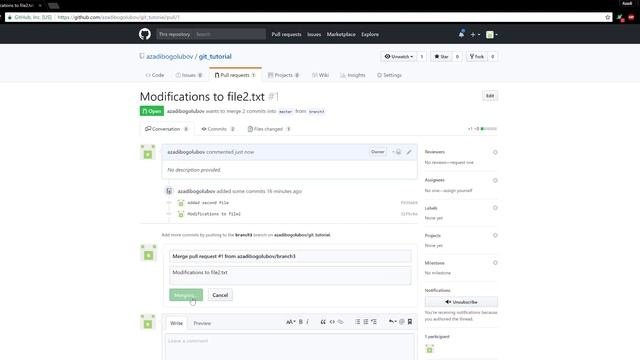Open the Insights tab
The image size is (640, 360).
coord(353,75)
